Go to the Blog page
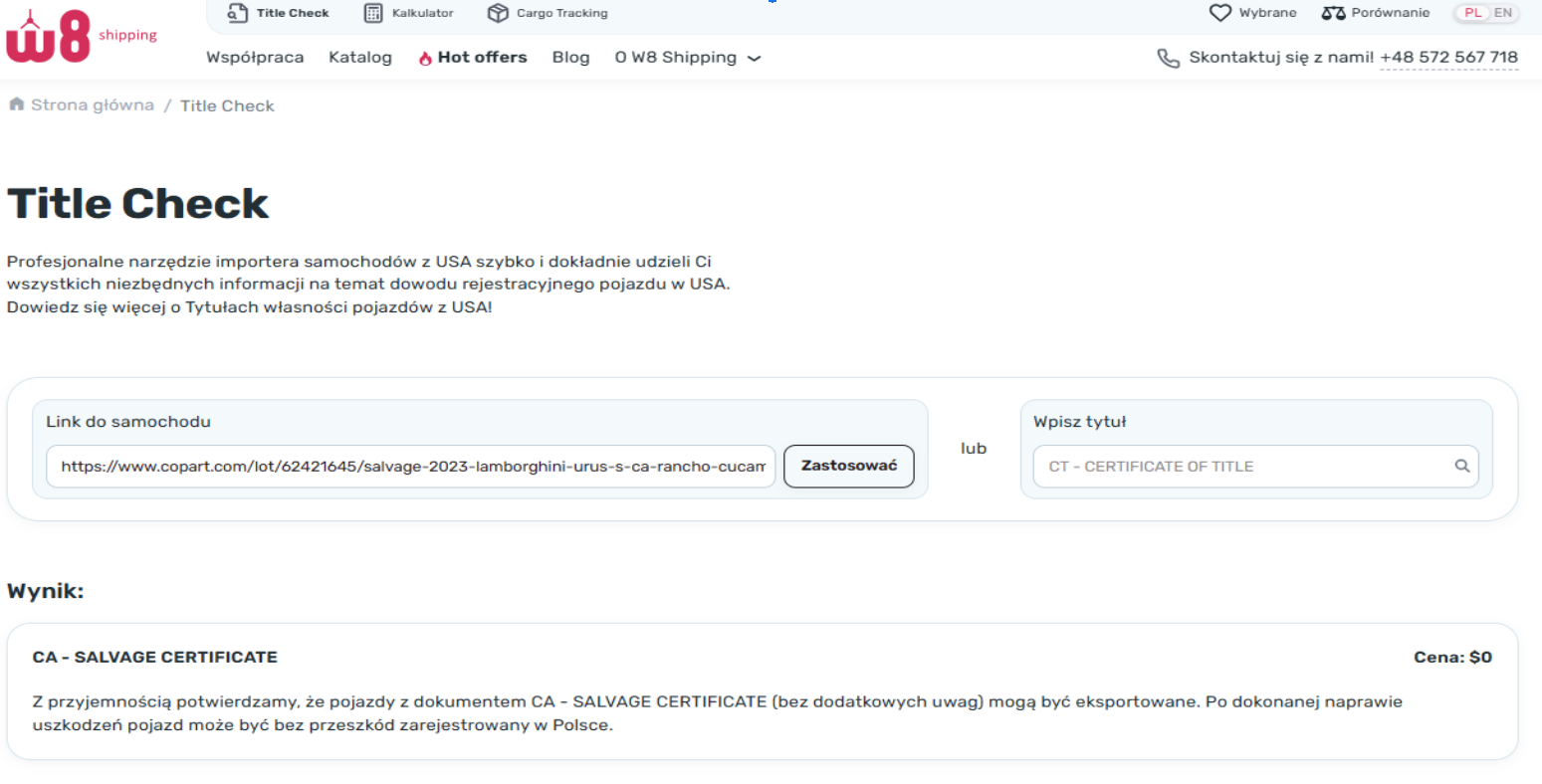1542x784 pixels. (x=570, y=58)
